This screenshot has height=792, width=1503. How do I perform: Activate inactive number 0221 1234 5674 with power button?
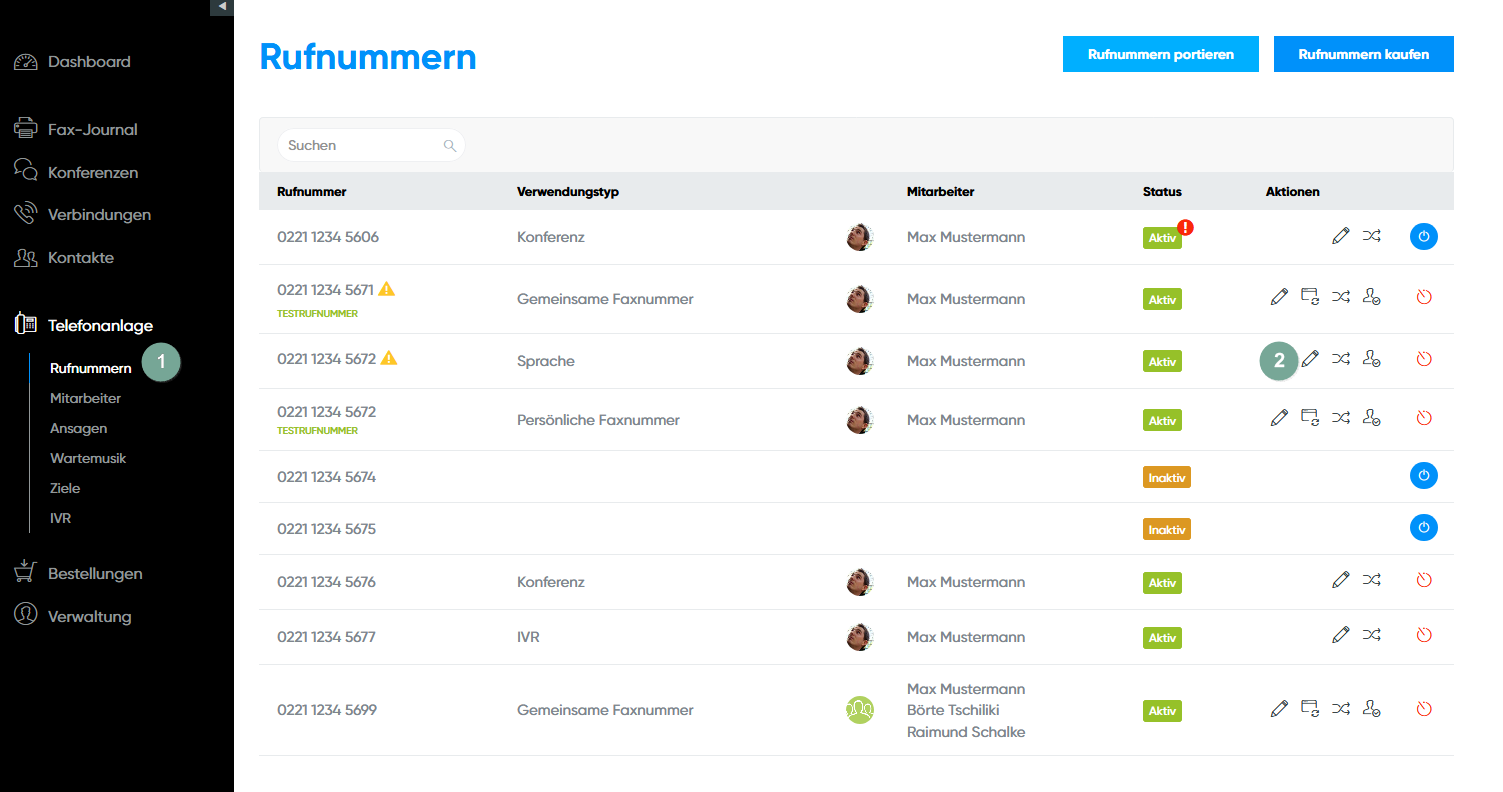click(1424, 476)
